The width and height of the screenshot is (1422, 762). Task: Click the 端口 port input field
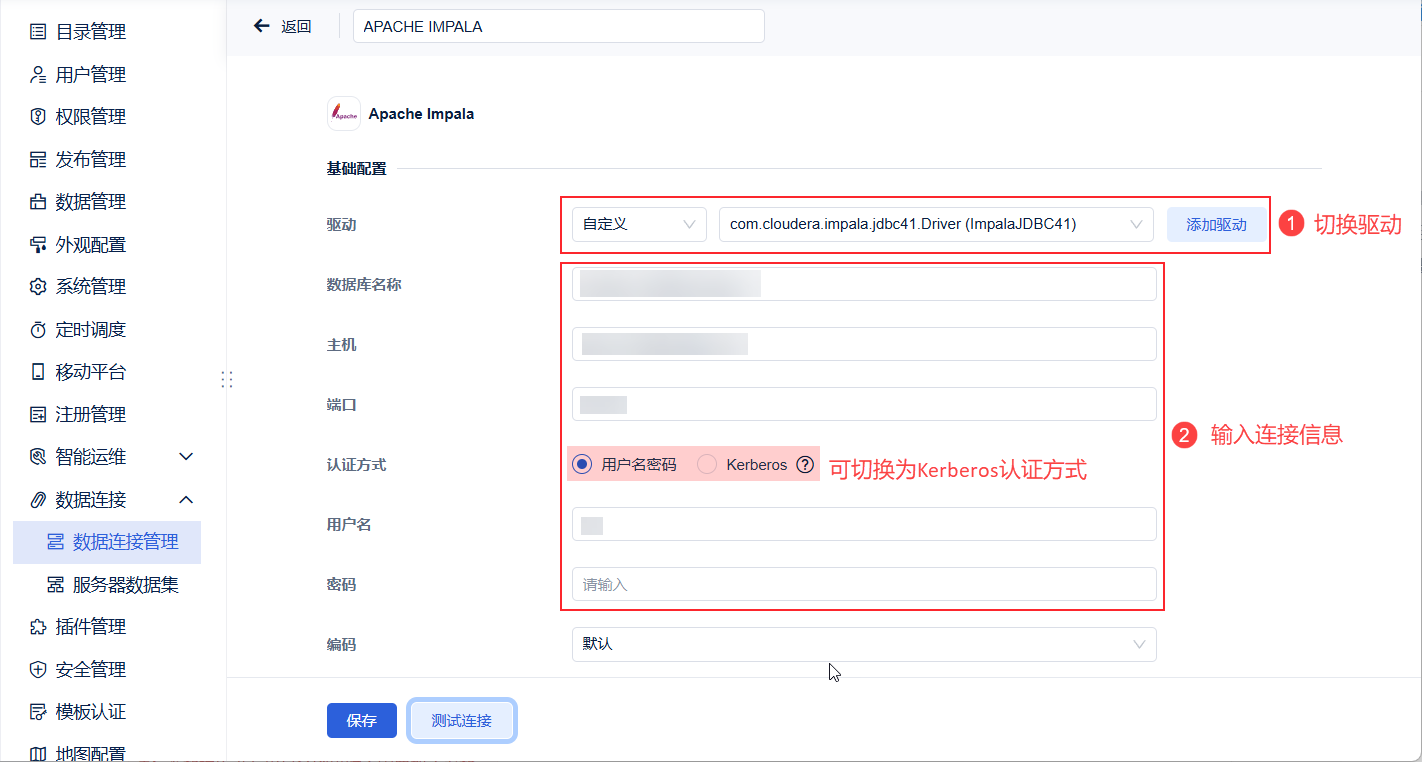(x=864, y=404)
